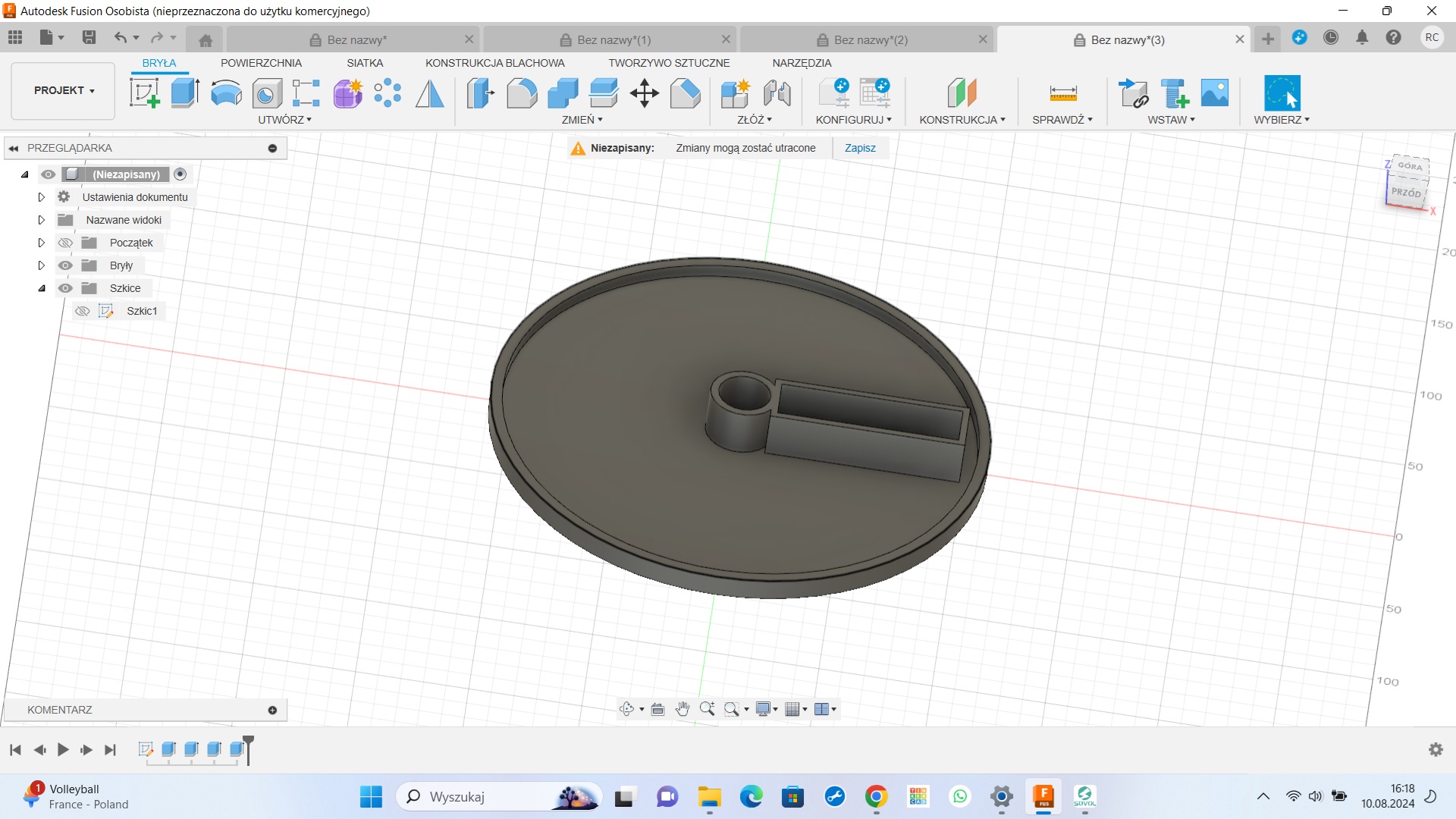Choose the Fillet tool in Zmień

(x=522, y=93)
